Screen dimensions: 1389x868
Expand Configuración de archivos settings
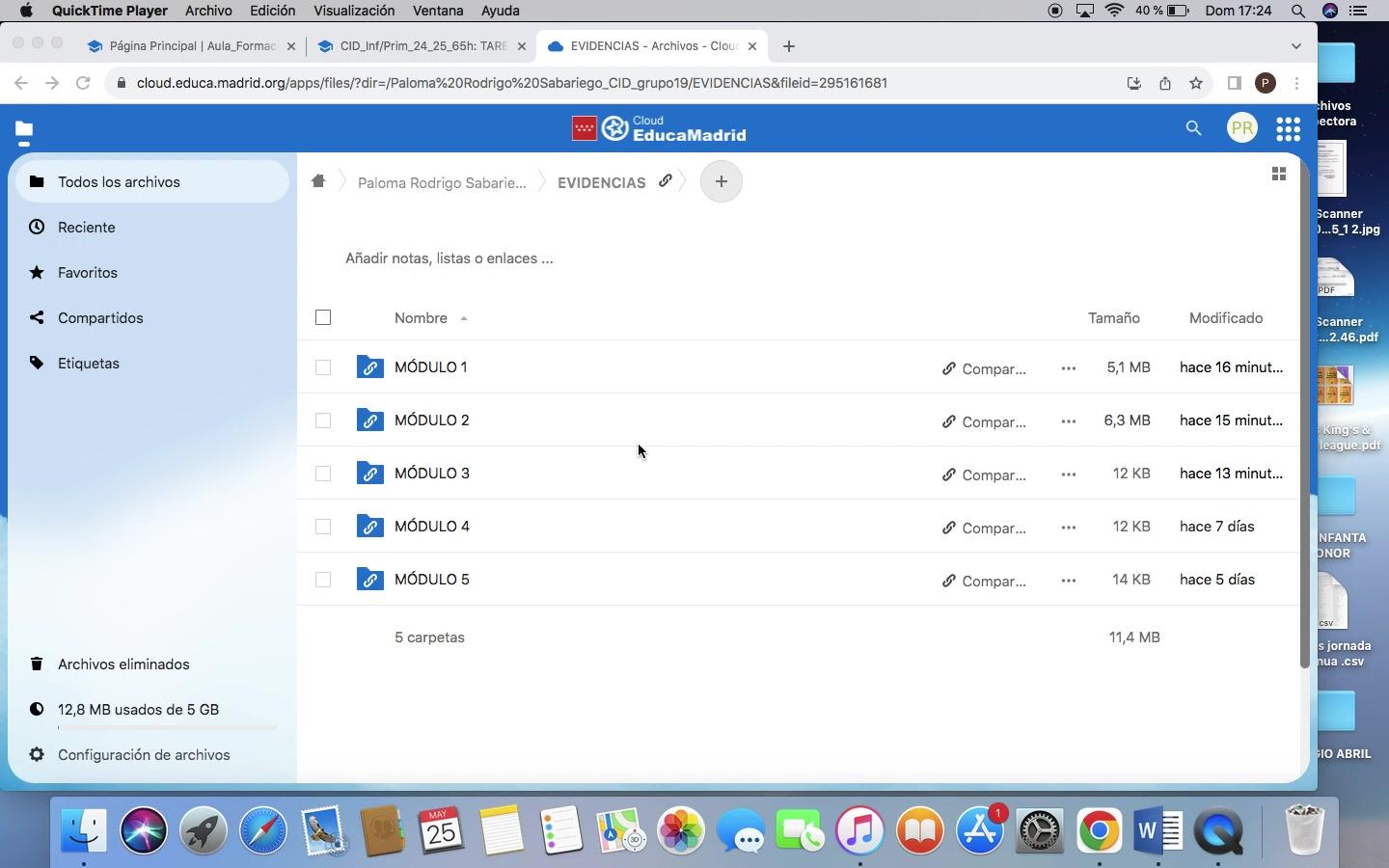point(152,755)
